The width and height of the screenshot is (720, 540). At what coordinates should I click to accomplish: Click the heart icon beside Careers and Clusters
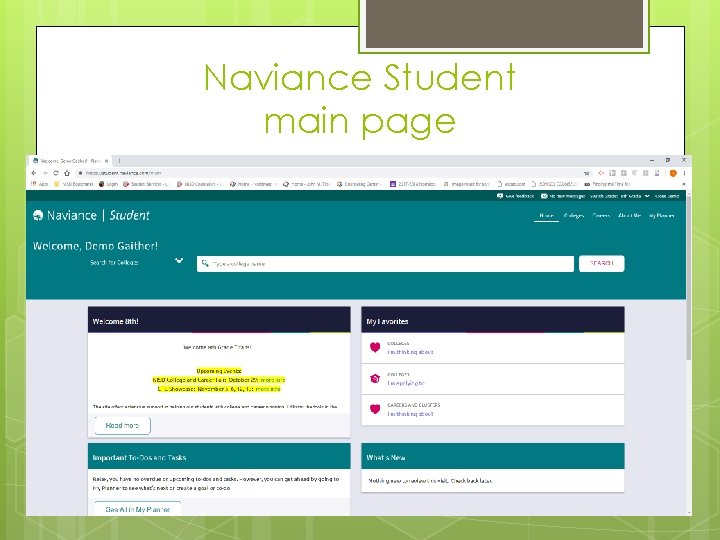(x=375, y=409)
